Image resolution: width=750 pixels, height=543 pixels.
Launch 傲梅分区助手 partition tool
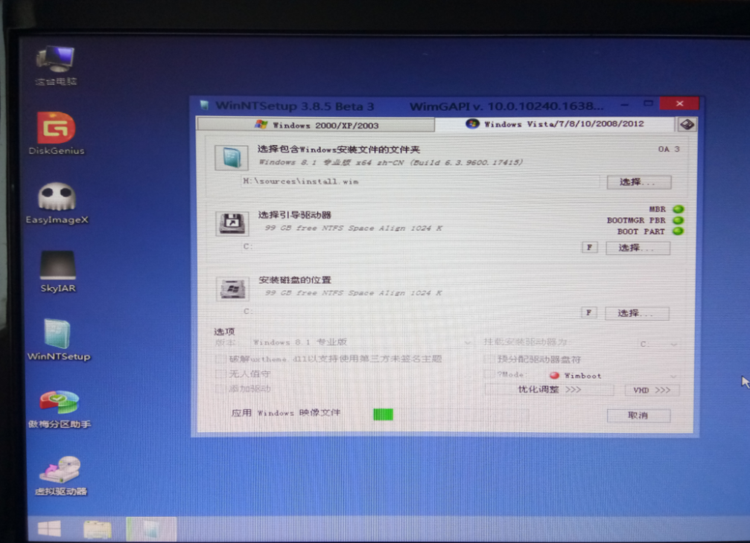pyautogui.click(x=59, y=409)
